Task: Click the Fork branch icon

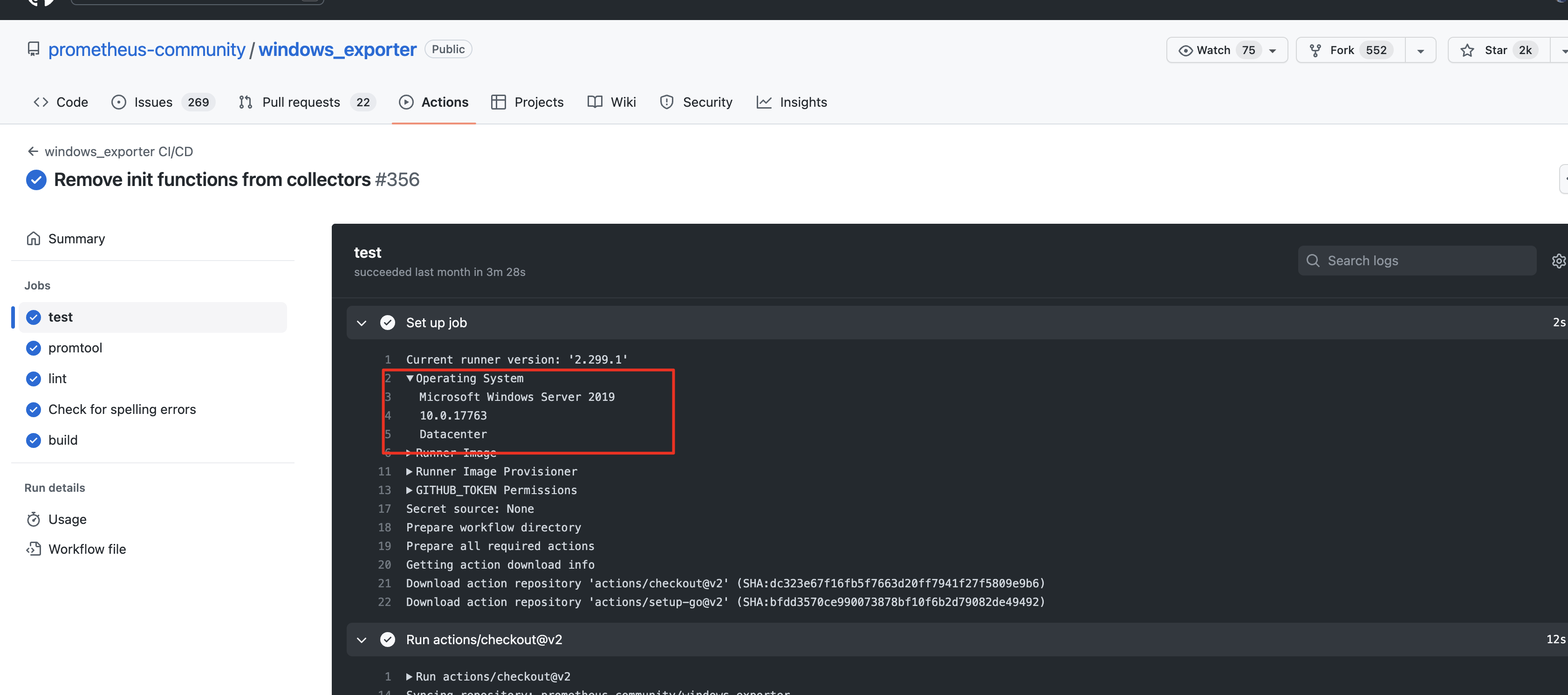Action: (1315, 50)
